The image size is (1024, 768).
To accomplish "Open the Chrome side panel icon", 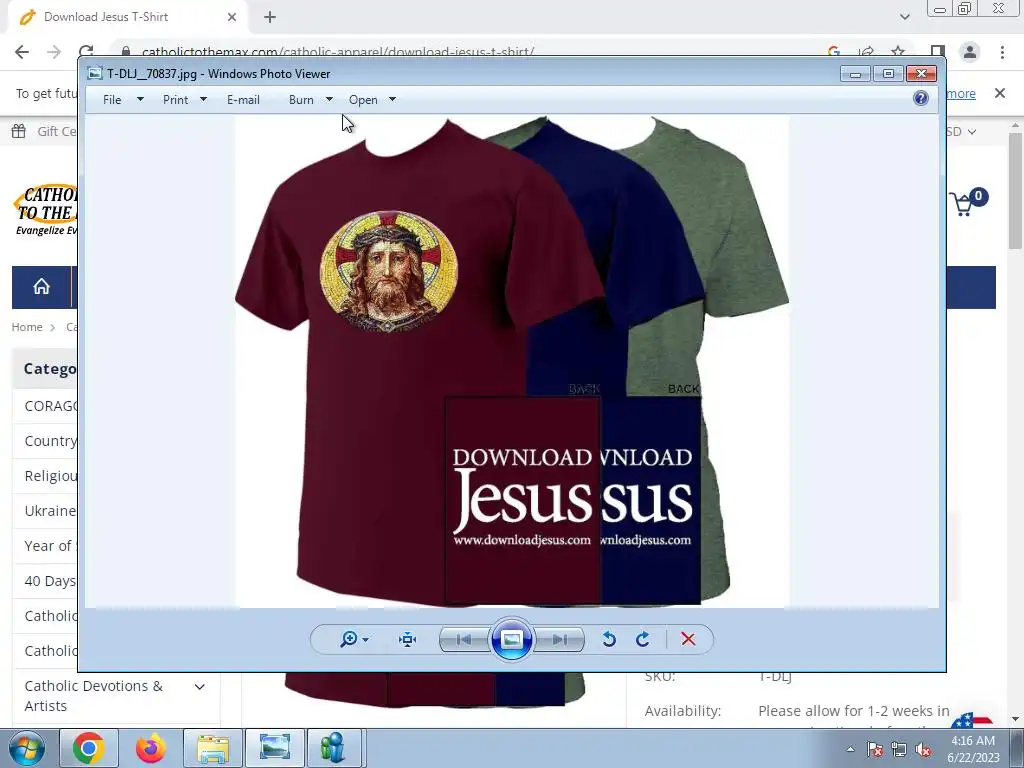I will (938, 52).
